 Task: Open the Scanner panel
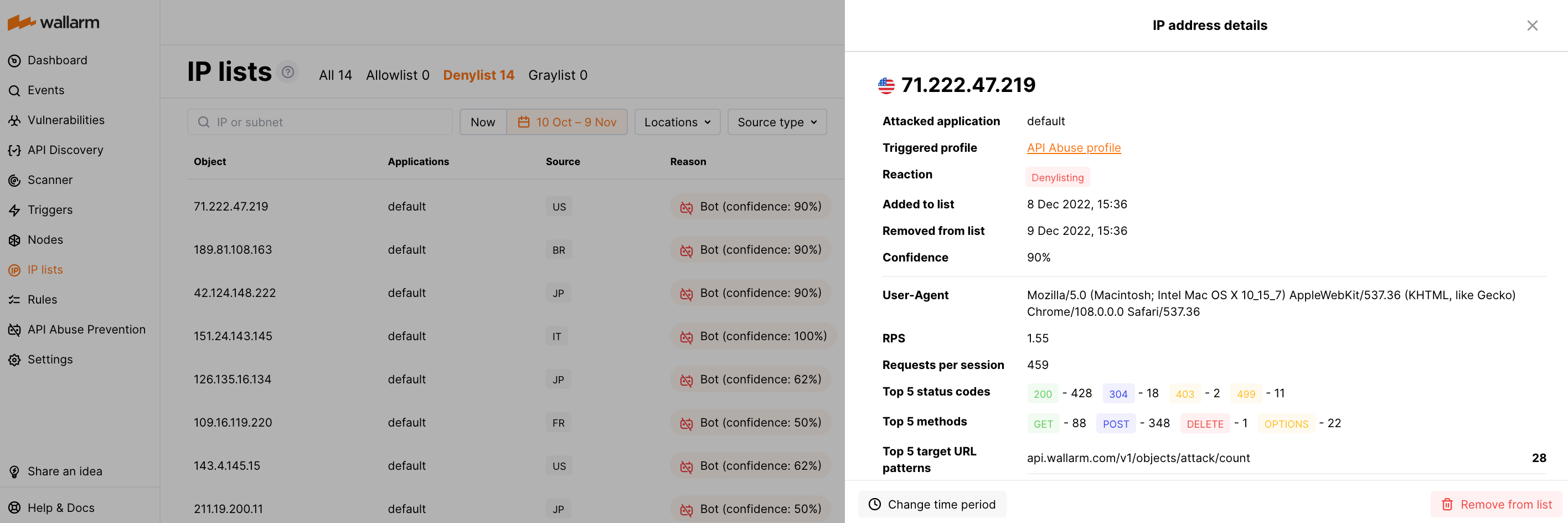tap(49, 180)
